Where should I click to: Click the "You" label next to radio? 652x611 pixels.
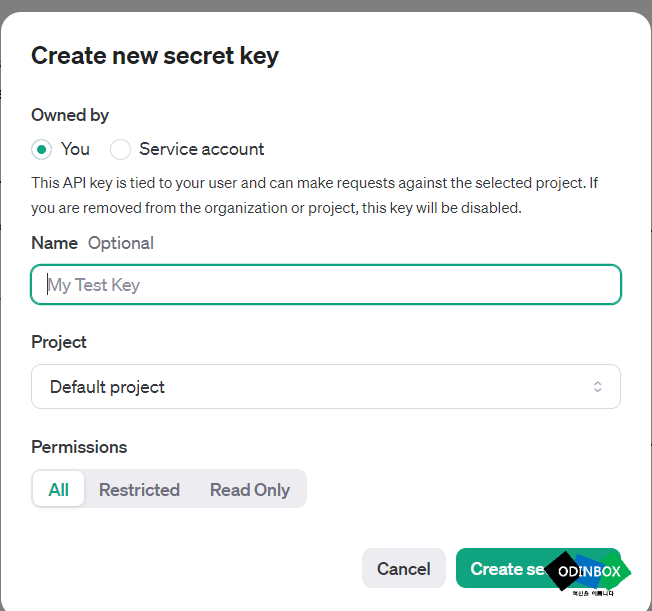(75, 149)
